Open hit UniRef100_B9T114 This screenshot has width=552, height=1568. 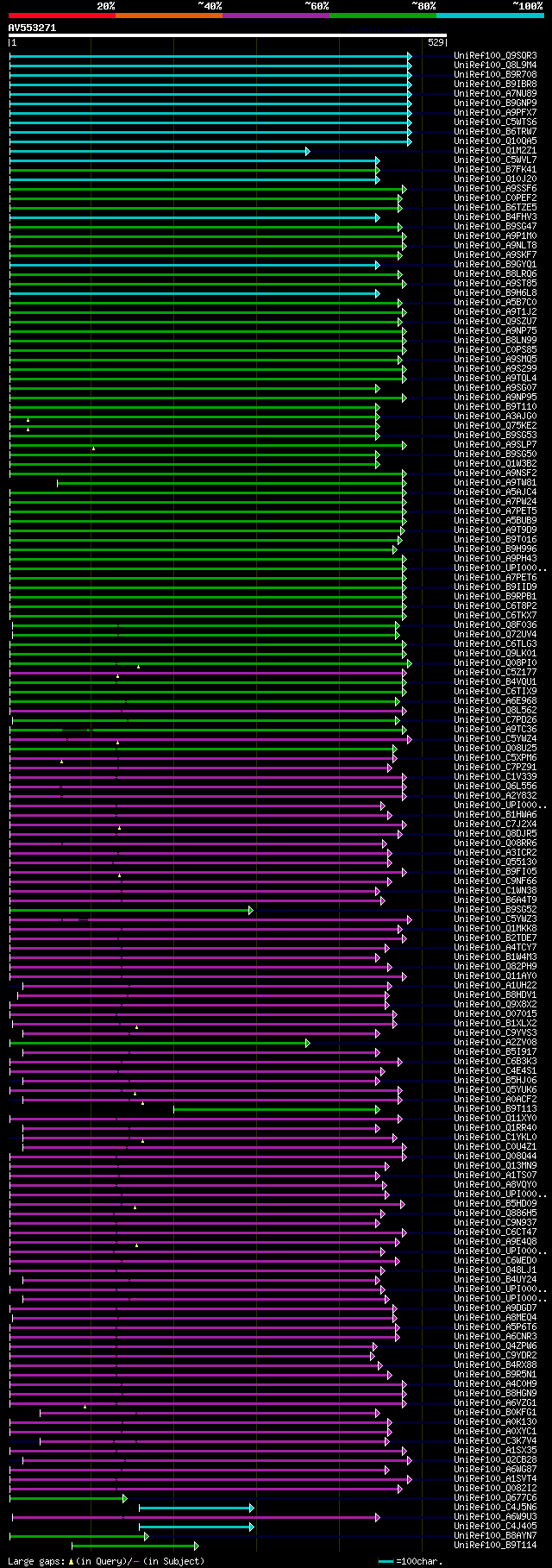[495, 1546]
